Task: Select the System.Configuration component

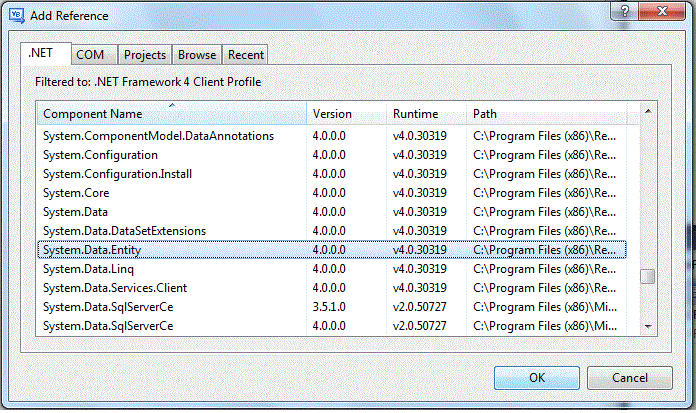Action: pyautogui.click(x=332, y=155)
